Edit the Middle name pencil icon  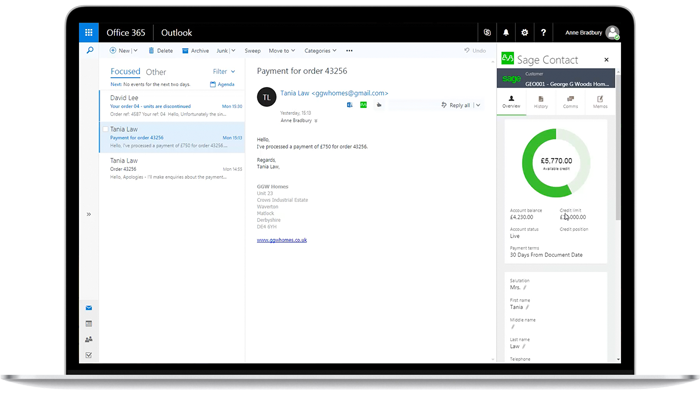pyautogui.click(x=512, y=327)
